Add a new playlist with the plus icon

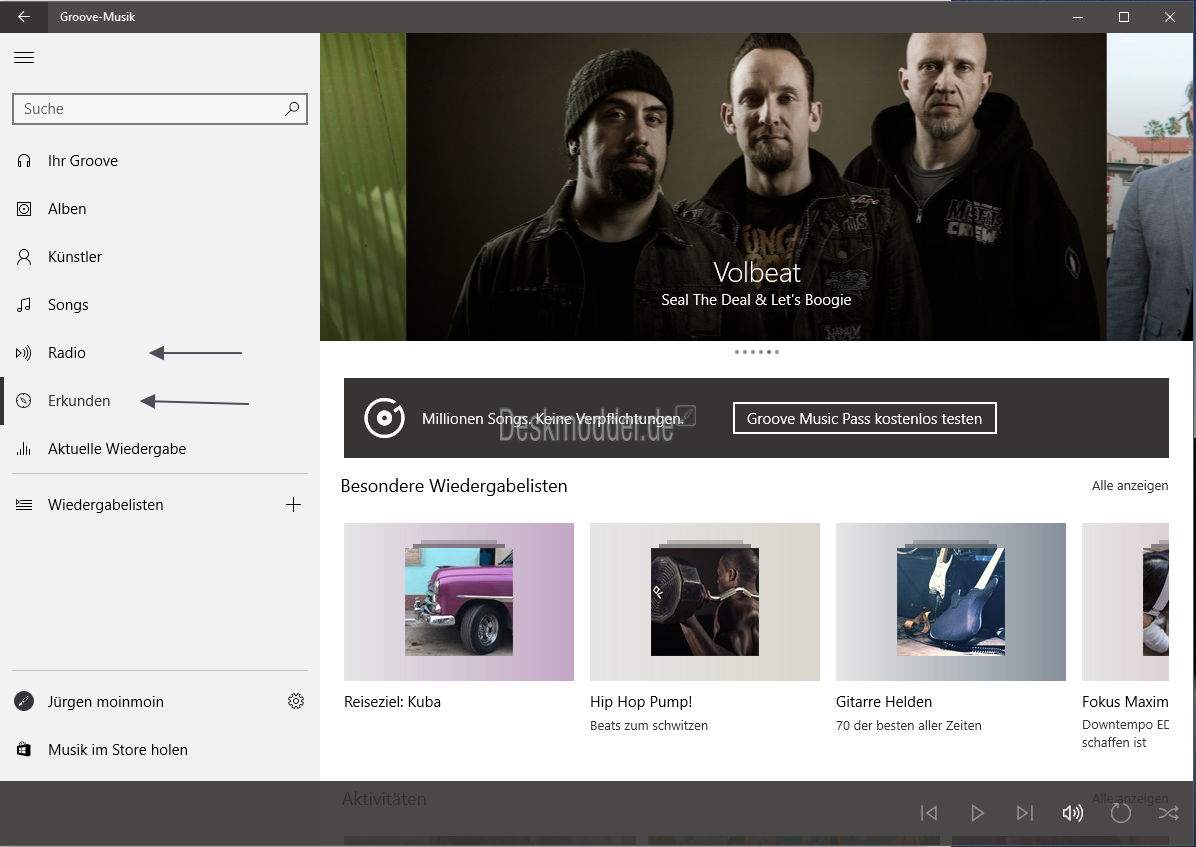pos(293,504)
